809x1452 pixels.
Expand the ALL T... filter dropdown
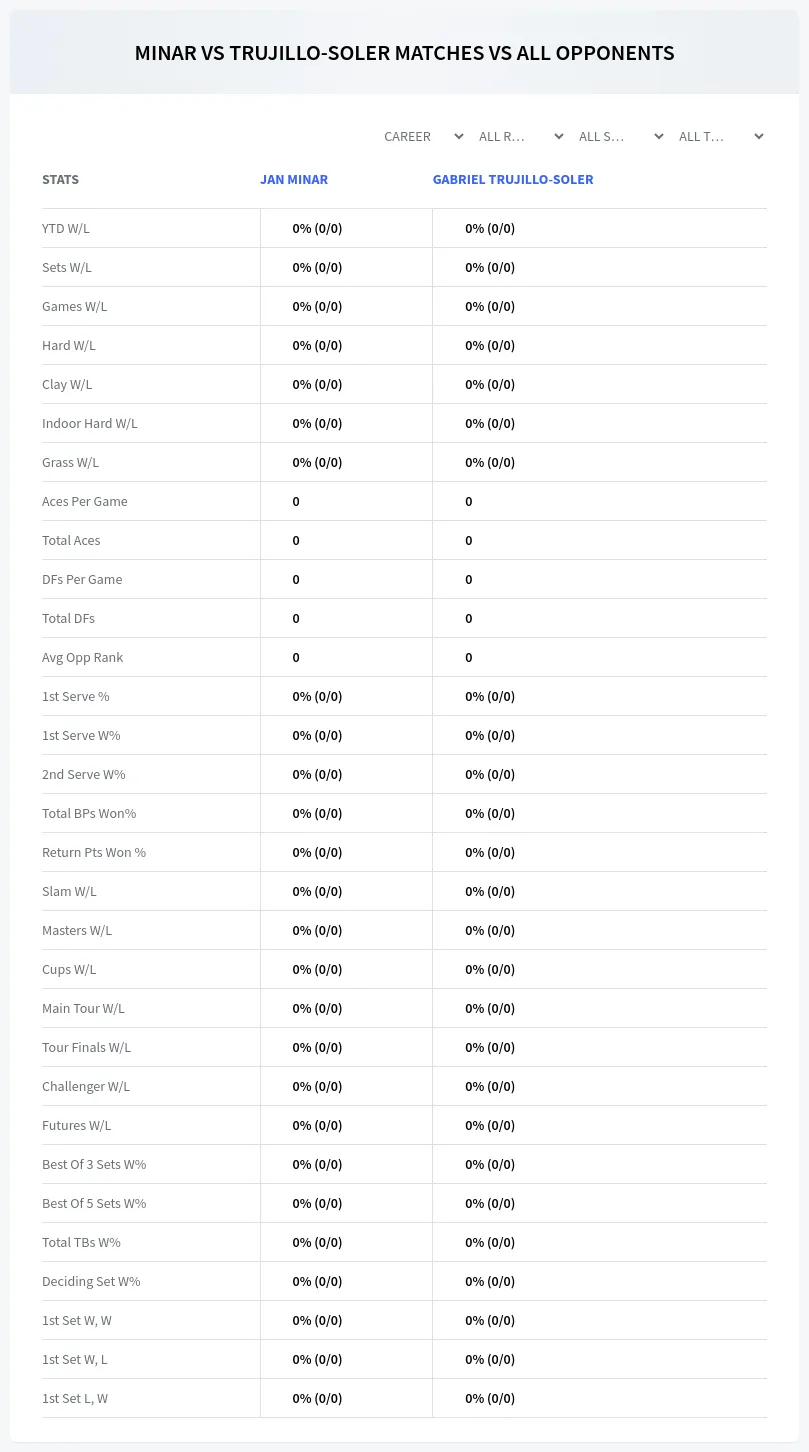[x=720, y=136]
